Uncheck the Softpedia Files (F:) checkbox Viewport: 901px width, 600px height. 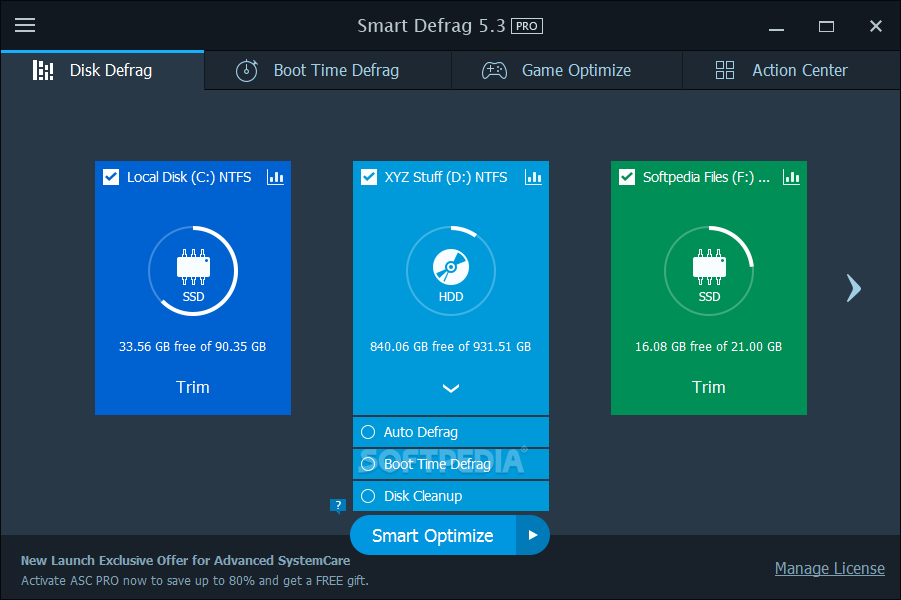pyautogui.click(x=627, y=177)
